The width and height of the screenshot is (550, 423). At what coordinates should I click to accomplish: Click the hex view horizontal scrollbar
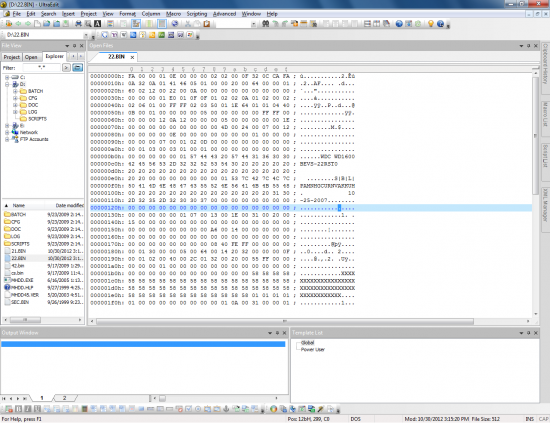[x=285, y=321]
